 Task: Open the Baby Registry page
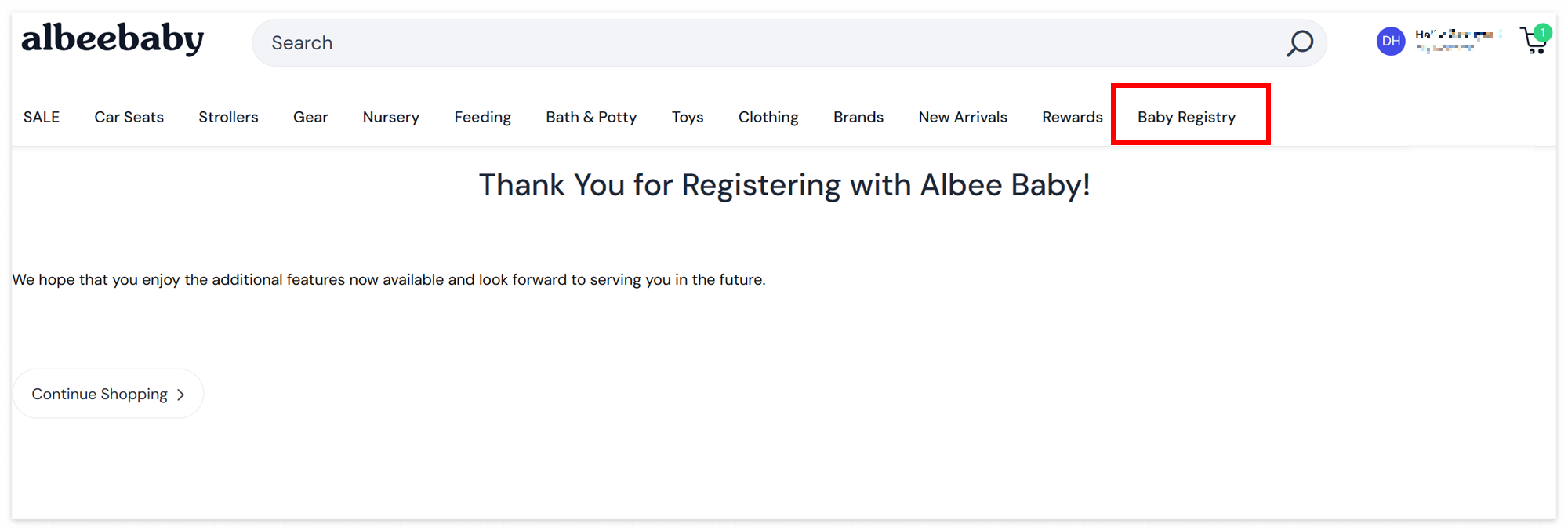point(1186,117)
